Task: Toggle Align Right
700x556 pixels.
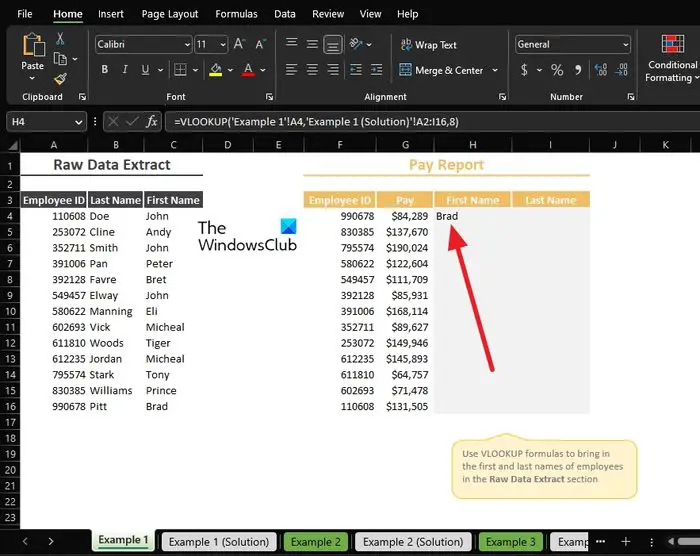Action: point(333,70)
